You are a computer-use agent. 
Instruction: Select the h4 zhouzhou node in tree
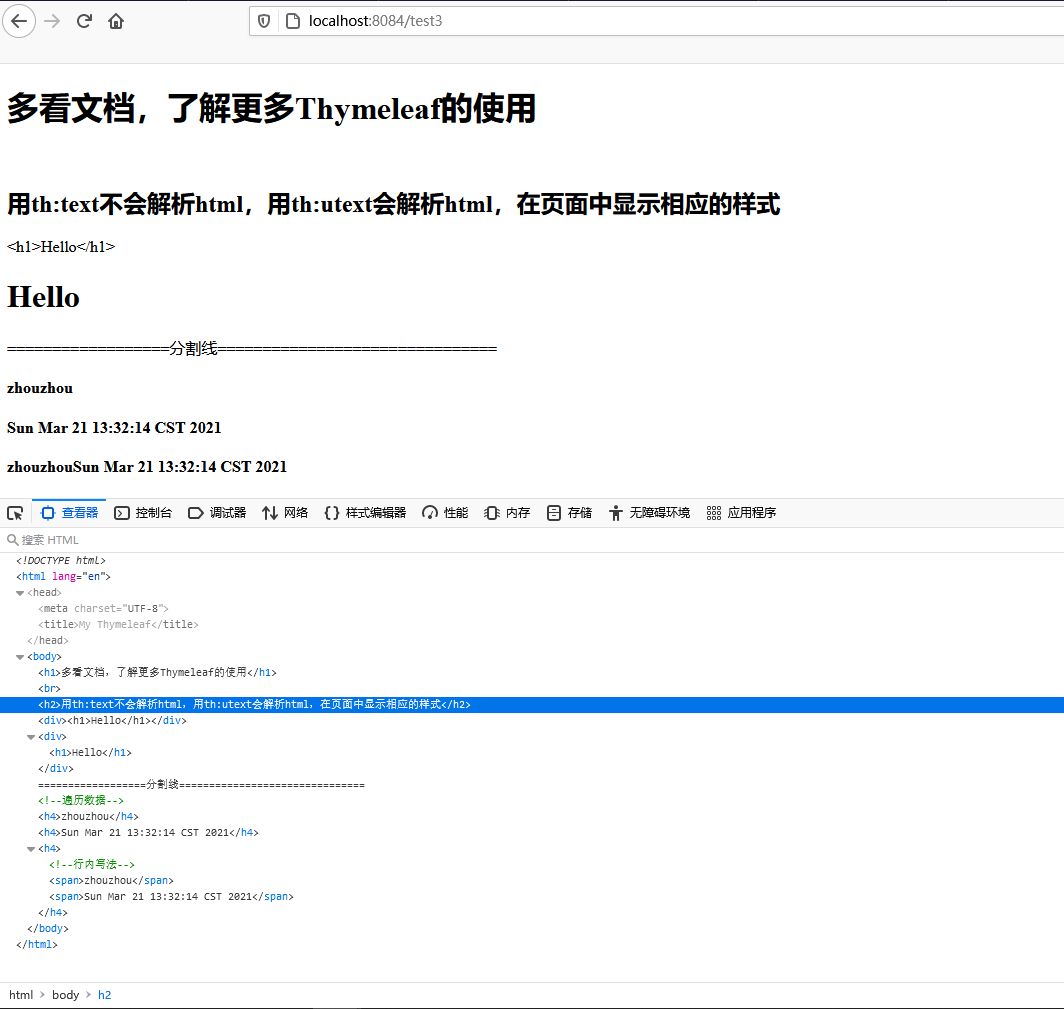click(x=88, y=817)
